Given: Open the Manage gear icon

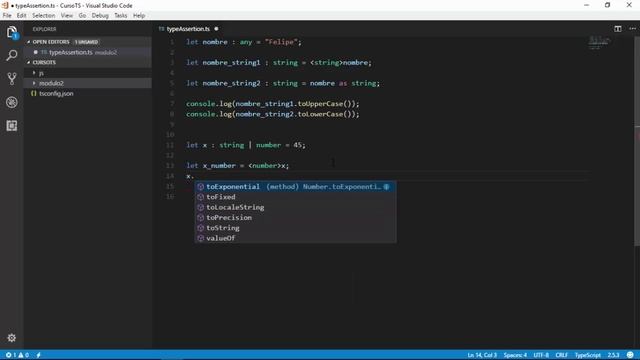Looking at the screenshot, I should [11, 338].
